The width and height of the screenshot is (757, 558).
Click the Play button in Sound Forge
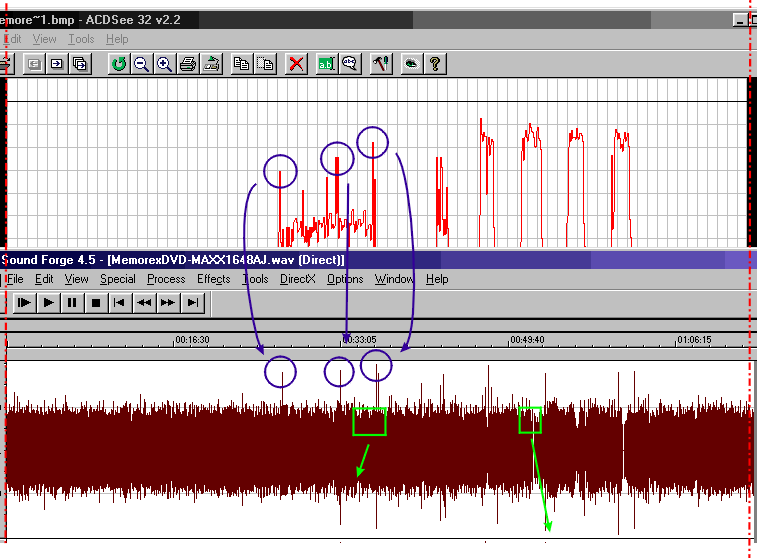pos(48,303)
